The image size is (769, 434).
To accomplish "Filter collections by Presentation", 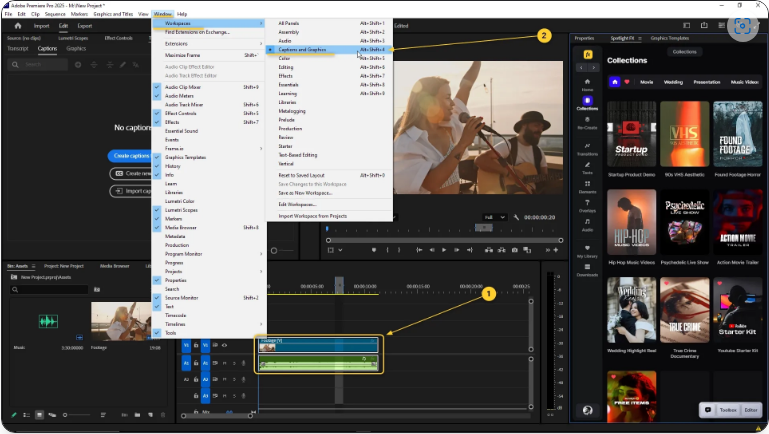I will (707, 82).
